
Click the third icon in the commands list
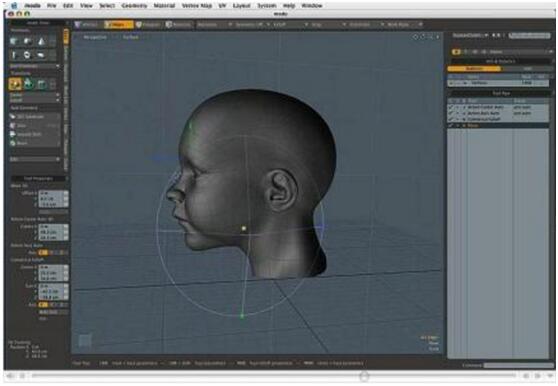tap(13, 134)
